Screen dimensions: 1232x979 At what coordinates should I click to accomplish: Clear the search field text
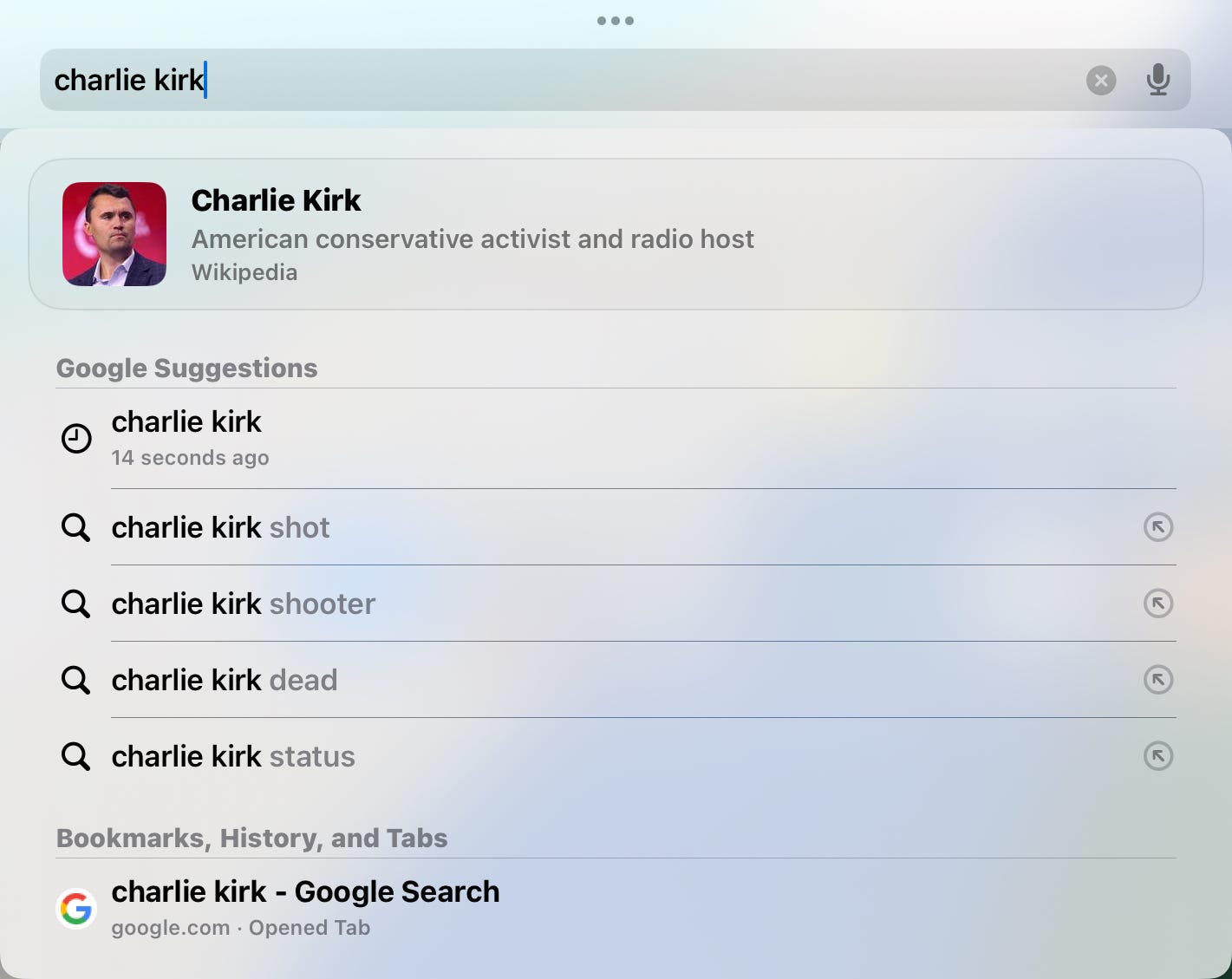click(1101, 81)
